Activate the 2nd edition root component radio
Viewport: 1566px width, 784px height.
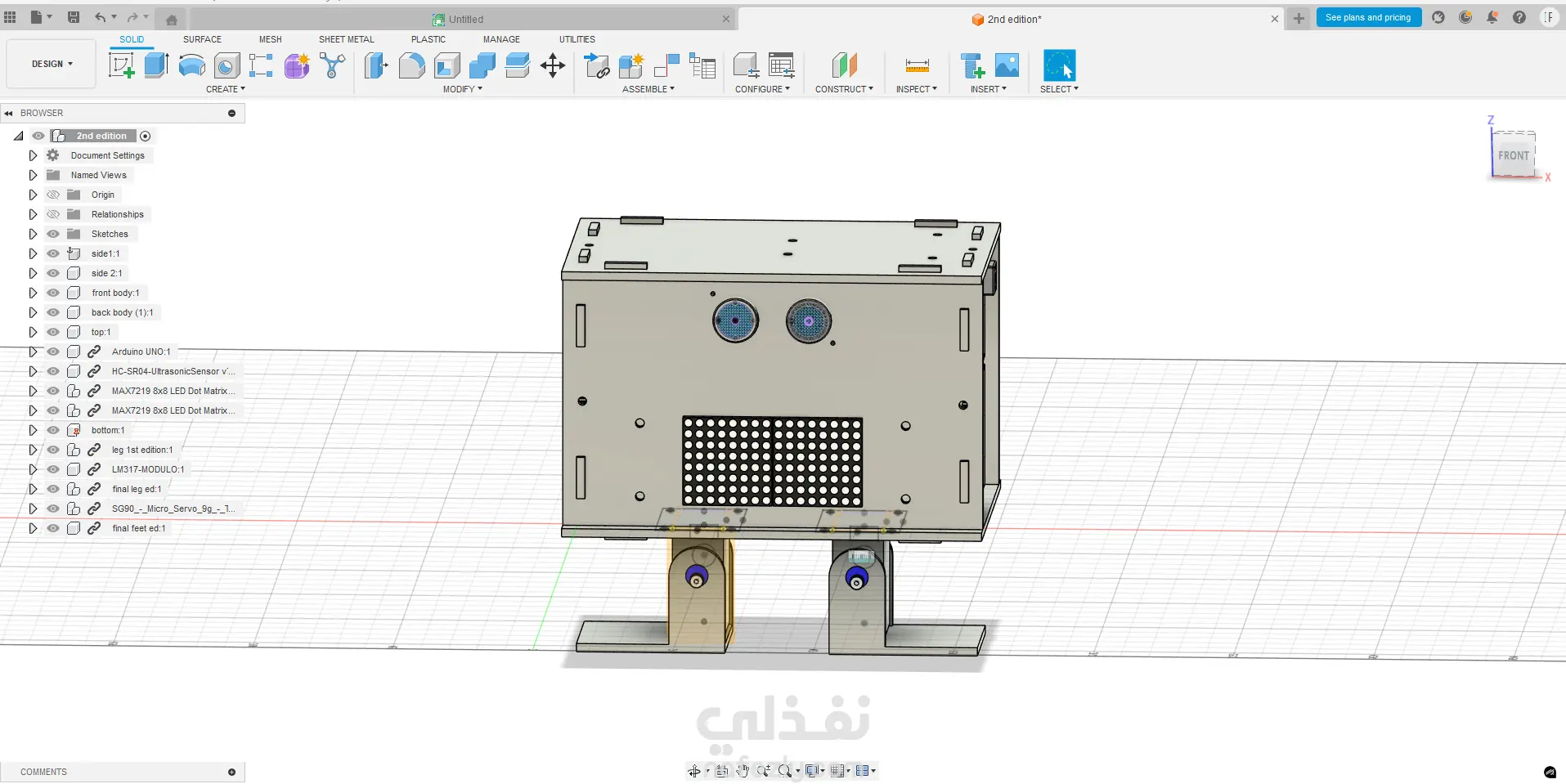[x=146, y=137]
